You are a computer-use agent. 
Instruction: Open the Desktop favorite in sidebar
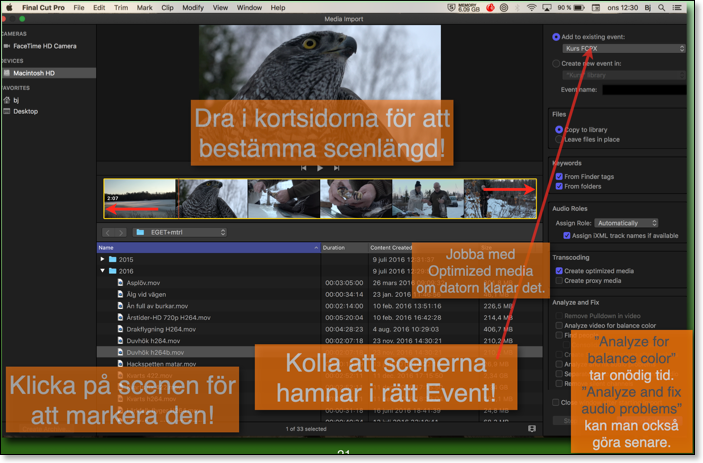(26, 111)
